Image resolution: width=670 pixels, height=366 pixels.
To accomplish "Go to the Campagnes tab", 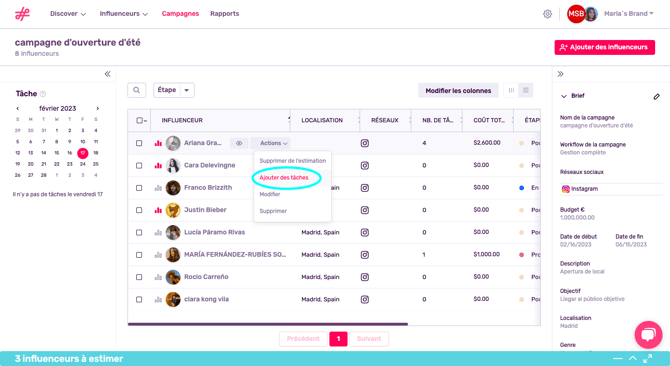I will point(180,14).
